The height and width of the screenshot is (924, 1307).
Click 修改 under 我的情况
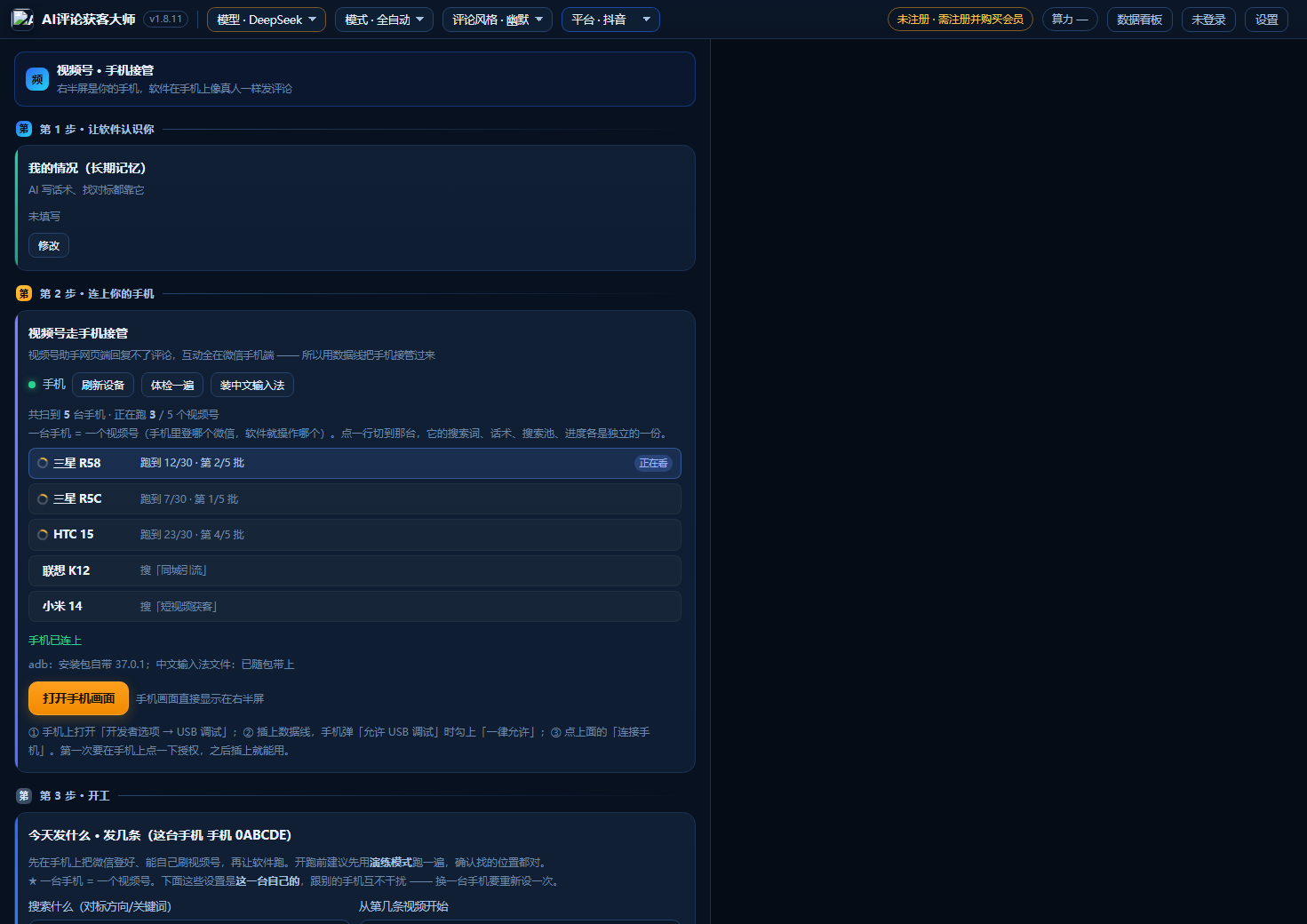tap(49, 245)
